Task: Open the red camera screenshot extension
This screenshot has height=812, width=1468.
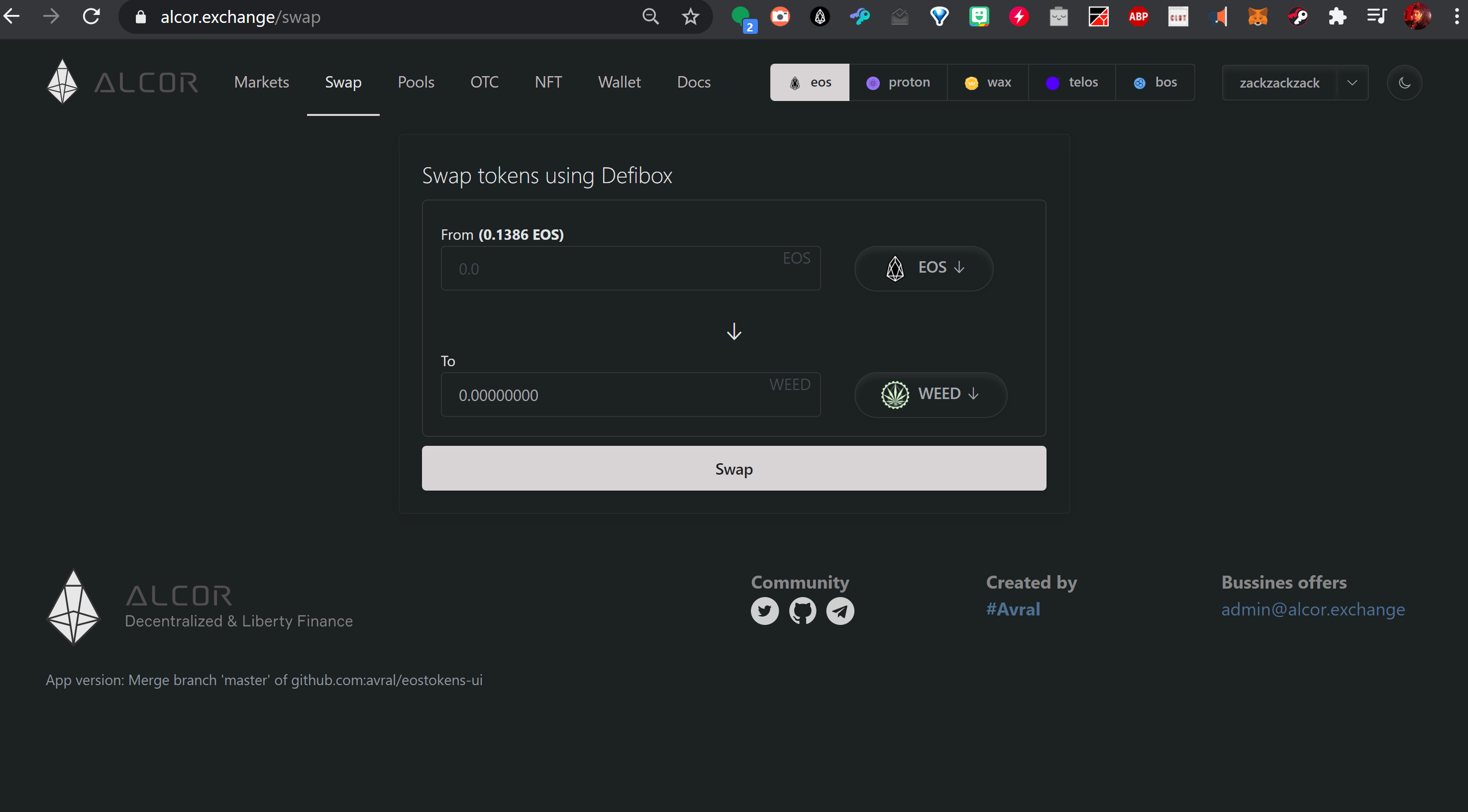Action: [780, 16]
